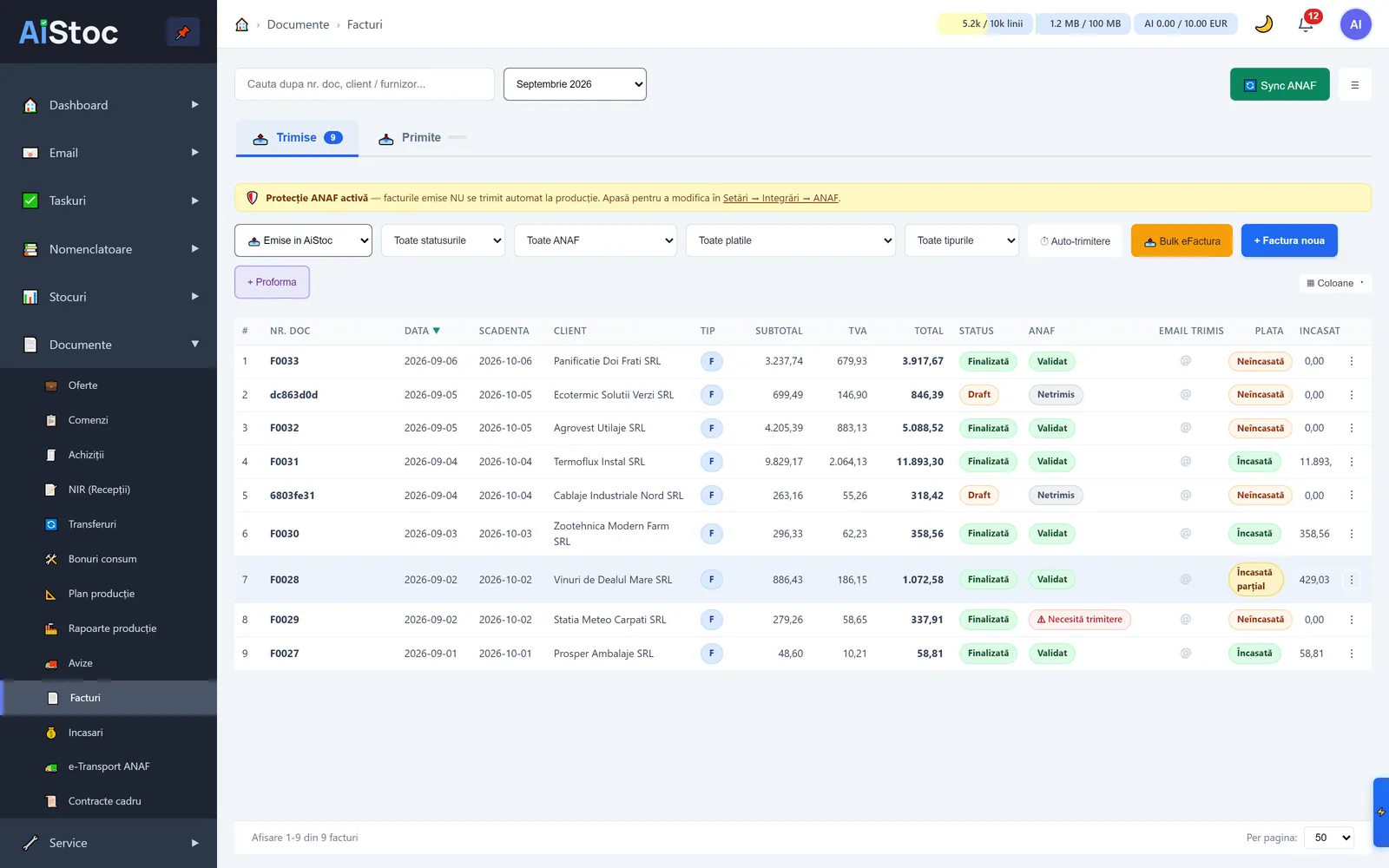Expand the Nomenclatoare sidebar section
Image resolution: width=1389 pixels, height=868 pixels.
click(x=109, y=249)
